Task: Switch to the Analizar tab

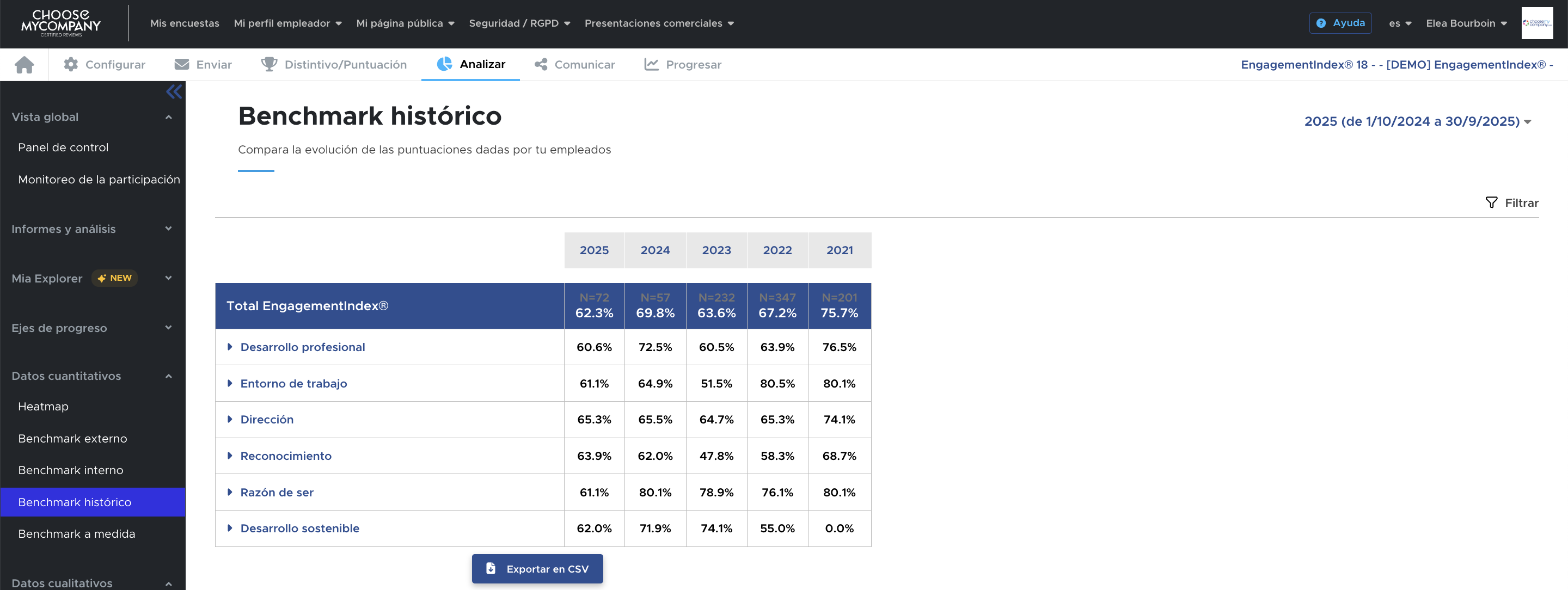Action: pos(470,64)
